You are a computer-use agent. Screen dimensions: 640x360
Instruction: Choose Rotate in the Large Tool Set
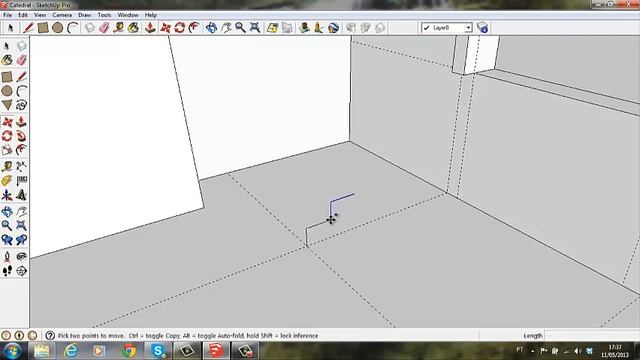(x=7, y=136)
